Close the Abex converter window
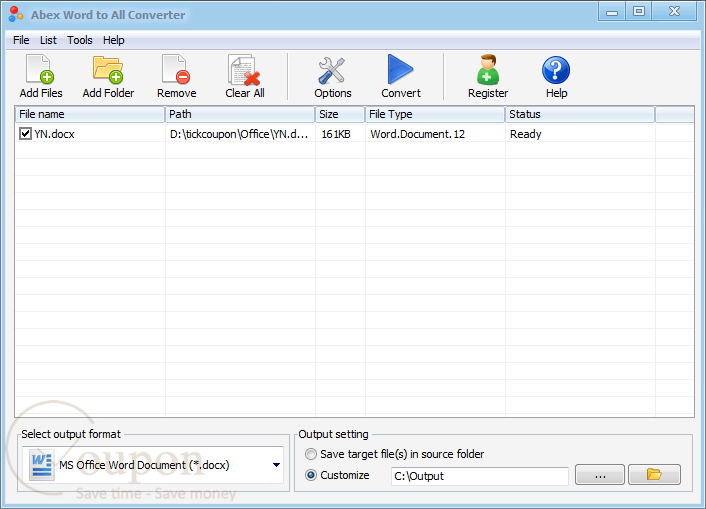Image resolution: width=706 pixels, height=509 pixels. pyautogui.click(x=674, y=12)
